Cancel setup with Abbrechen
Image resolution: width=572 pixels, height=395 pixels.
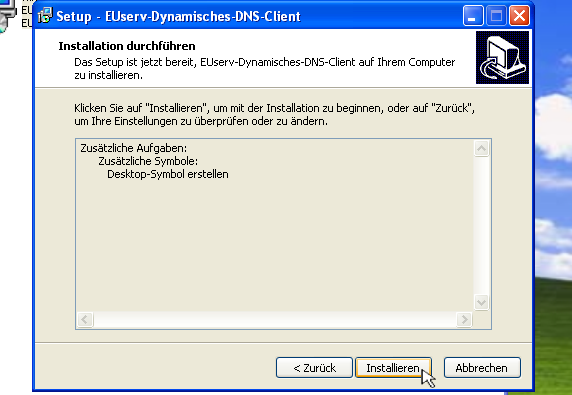point(482,368)
